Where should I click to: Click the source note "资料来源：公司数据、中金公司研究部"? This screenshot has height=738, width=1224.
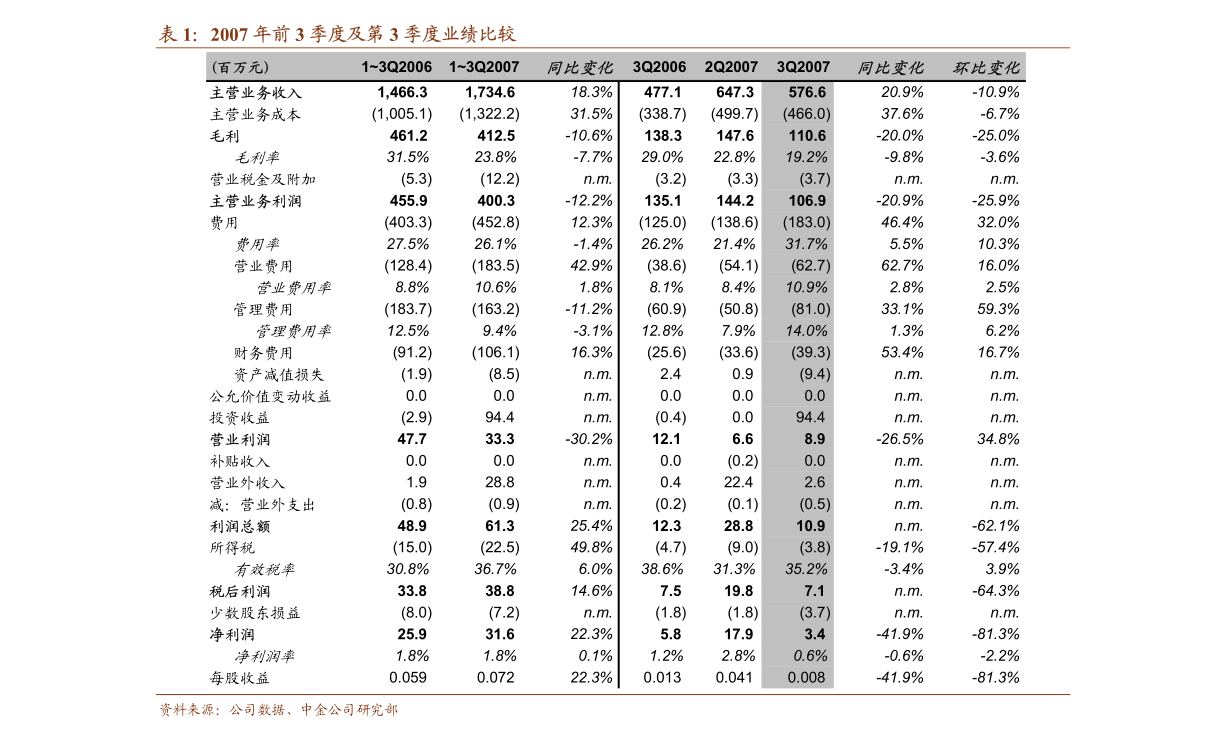point(278,710)
